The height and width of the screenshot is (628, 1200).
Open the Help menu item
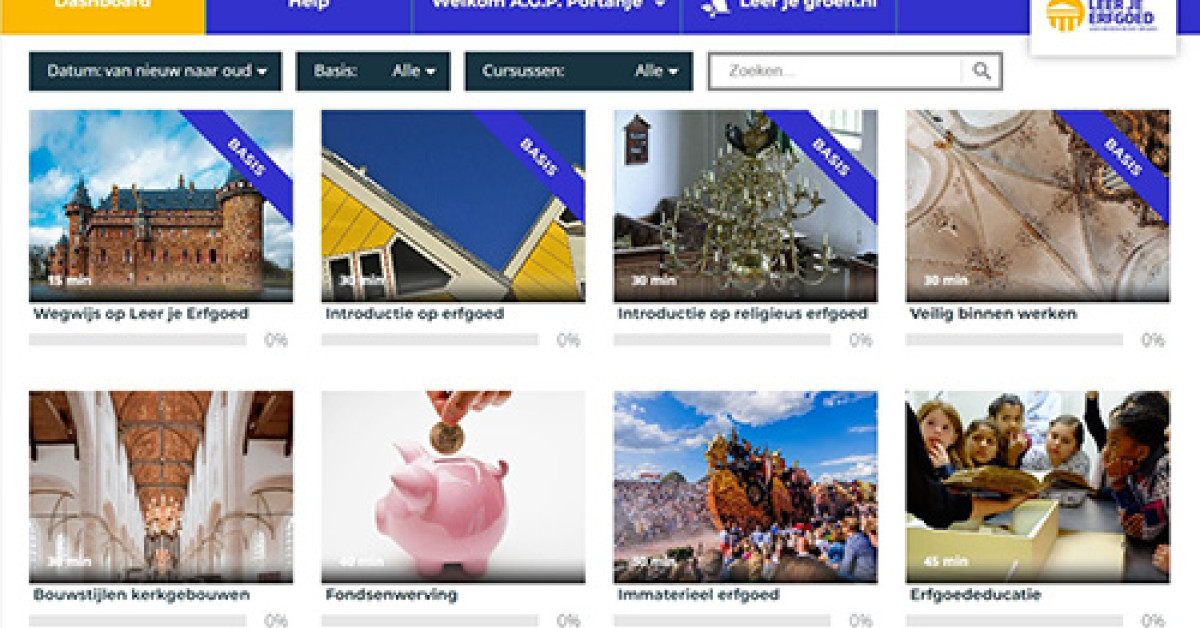309,8
